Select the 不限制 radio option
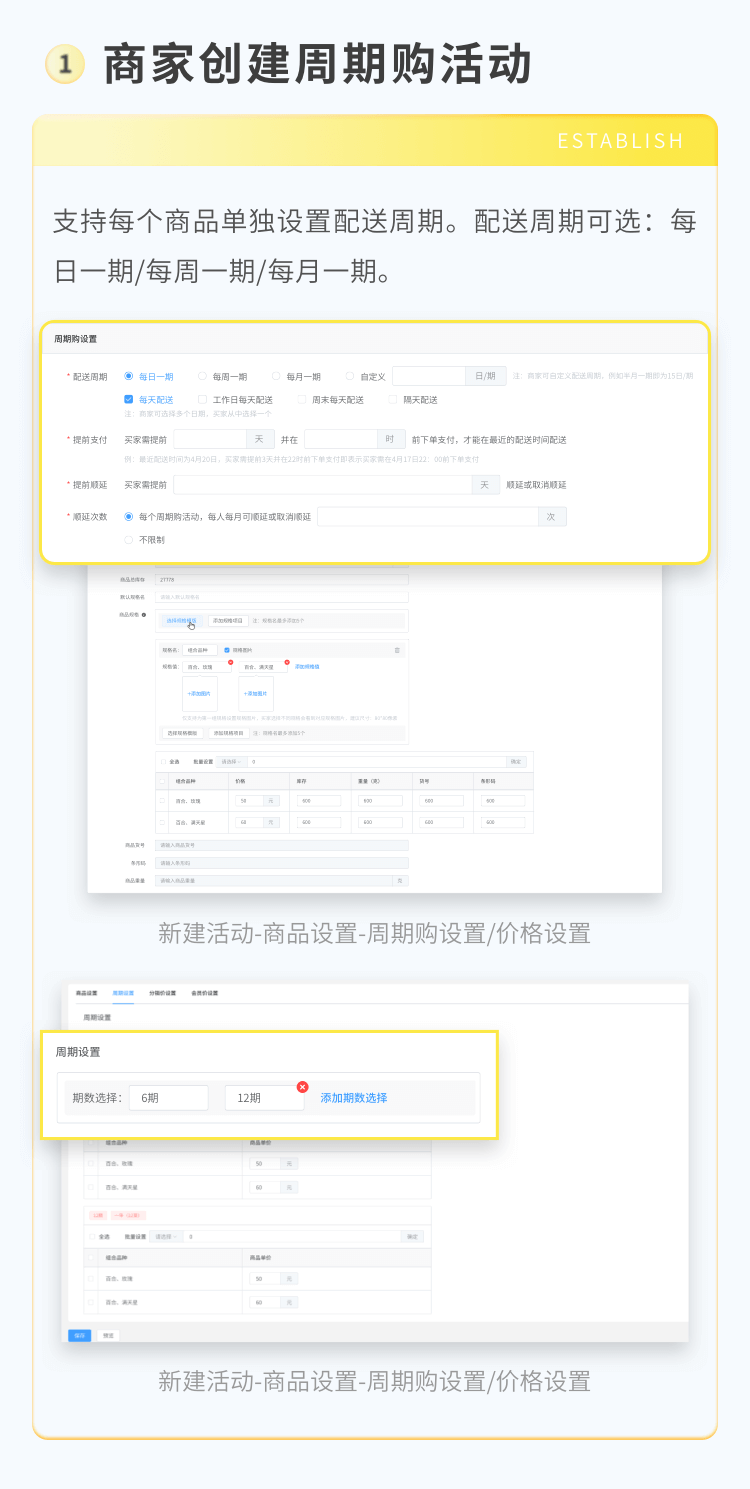This screenshot has width=750, height=1489. [129, 540]
